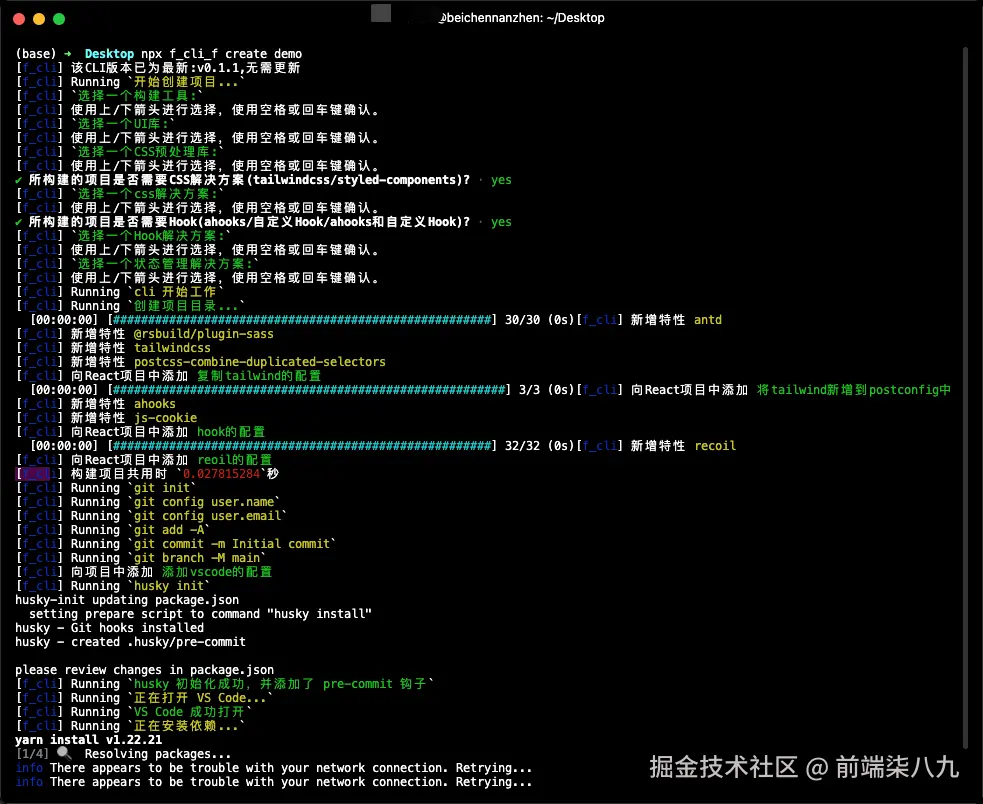Click the text '正在打开 VS Code...'
This screenshot has width=983, height=804.
[200, 697]
